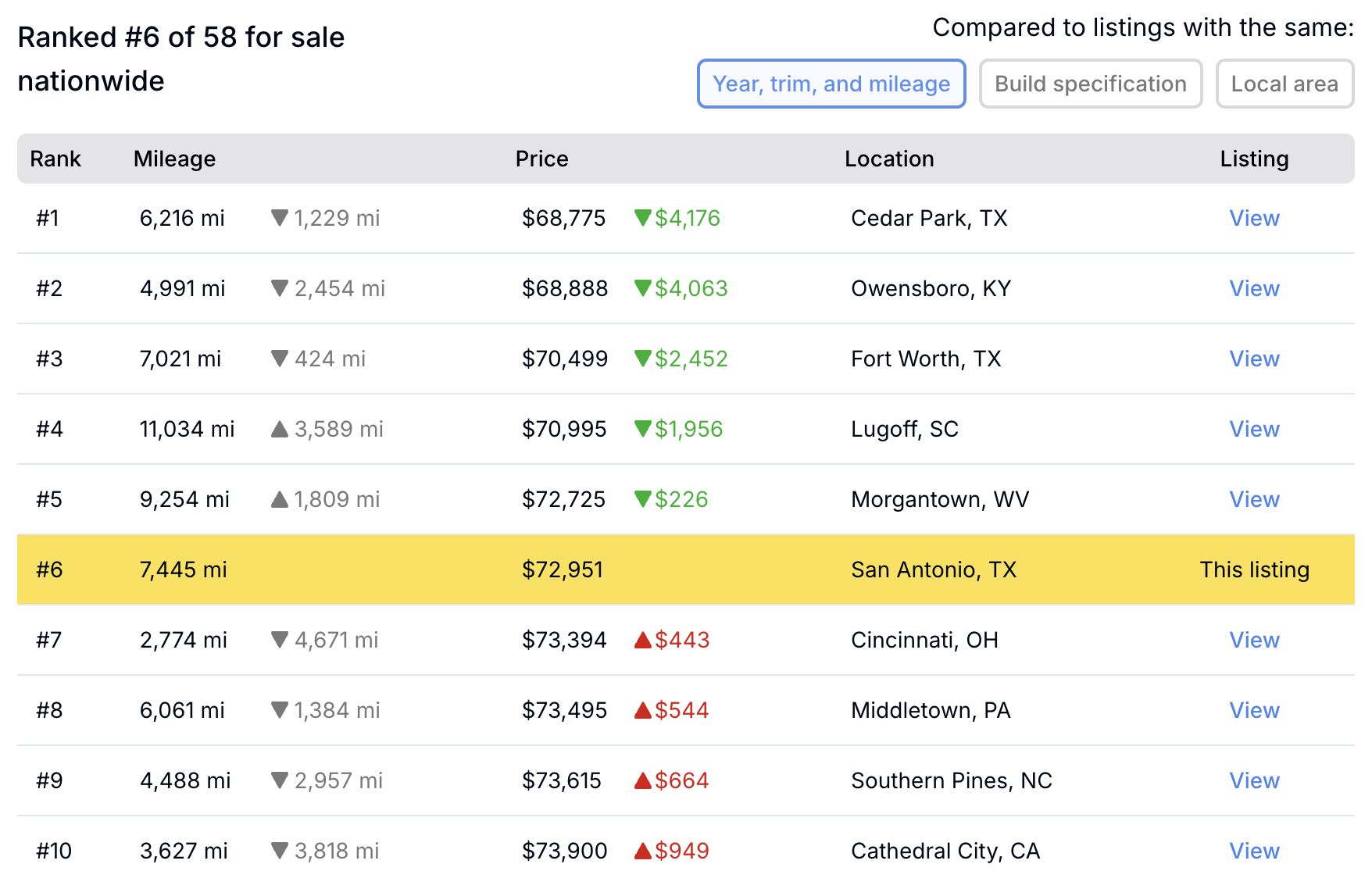The width and height of the screenshot is (1372, 889).
Task: View the Middletown, PA listing
Action: [x=1254, y=710]
